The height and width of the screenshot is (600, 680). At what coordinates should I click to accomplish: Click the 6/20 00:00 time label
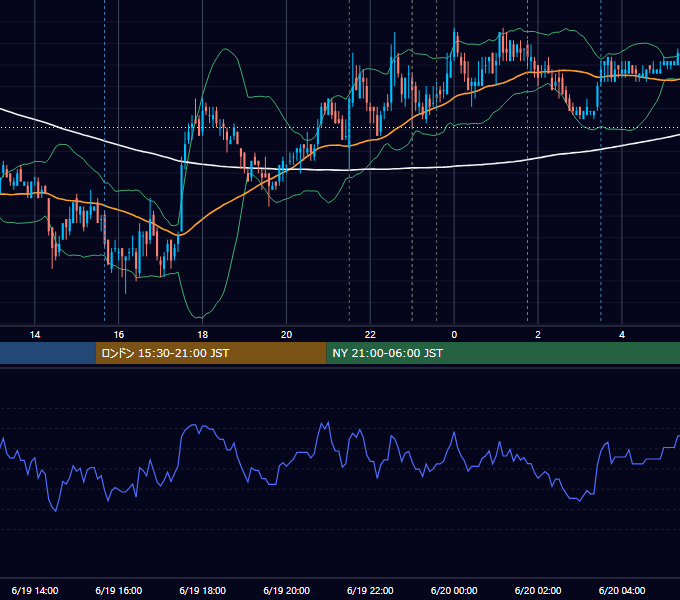454,590
